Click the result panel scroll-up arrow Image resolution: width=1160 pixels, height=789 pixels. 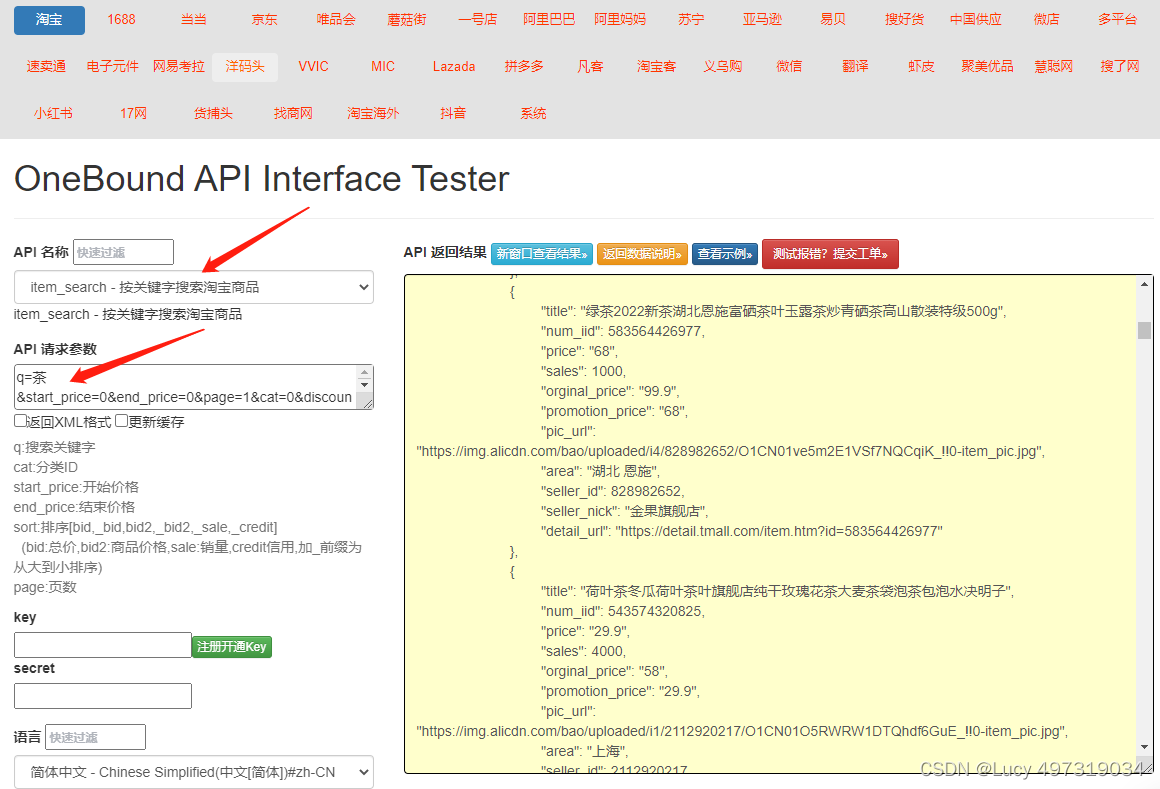(x=1144, y=284)
